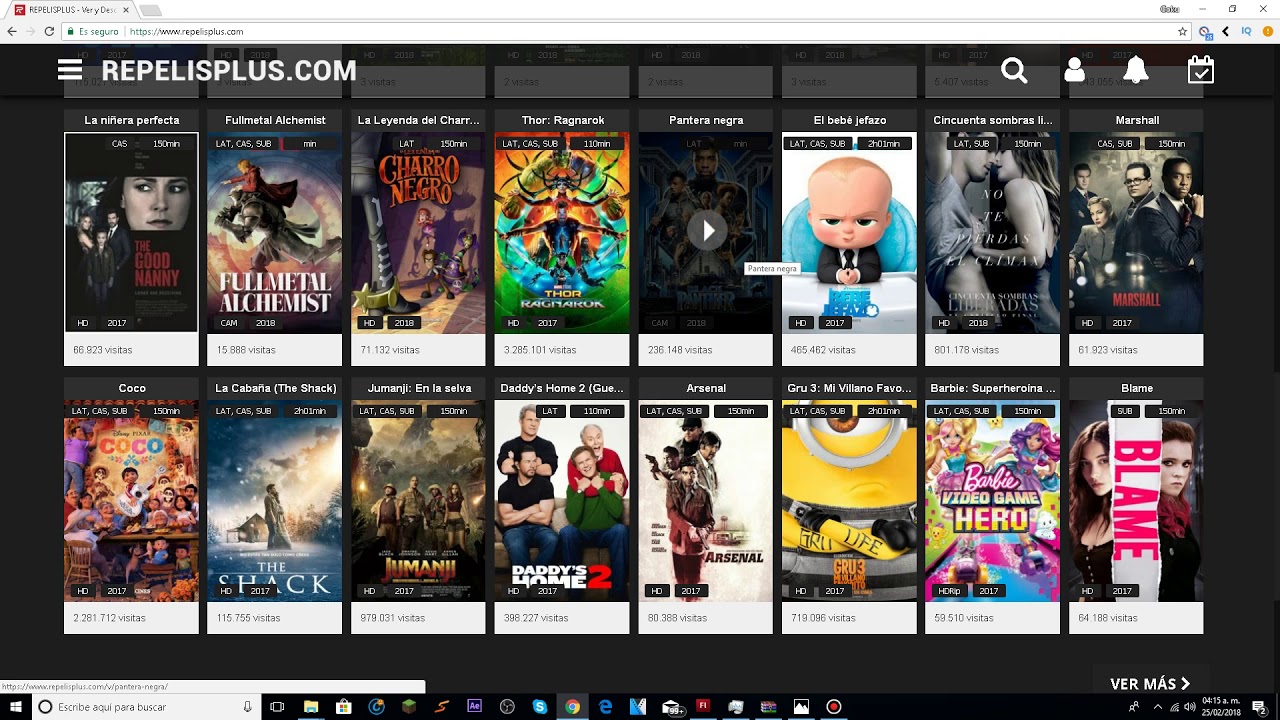The width and height of the screenshot is (1280, 720).
Task: Click the search magnifier icon in site header
Action: (1014, 70)
